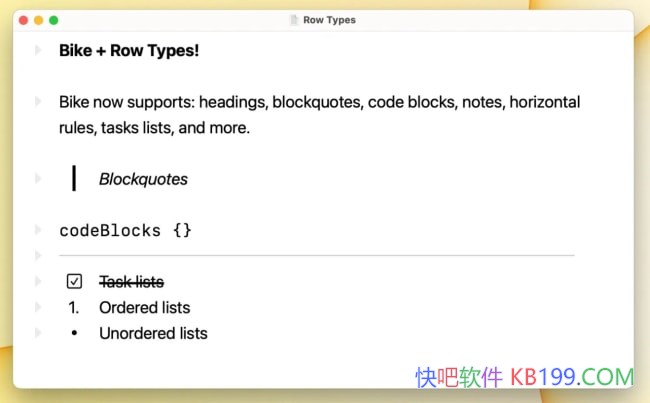Image resolution: width=650 pixels, height=403 pixels.
Task: Toggle disclosure triangle beside Bike now supports paragraph
Action: pos(38,102)
